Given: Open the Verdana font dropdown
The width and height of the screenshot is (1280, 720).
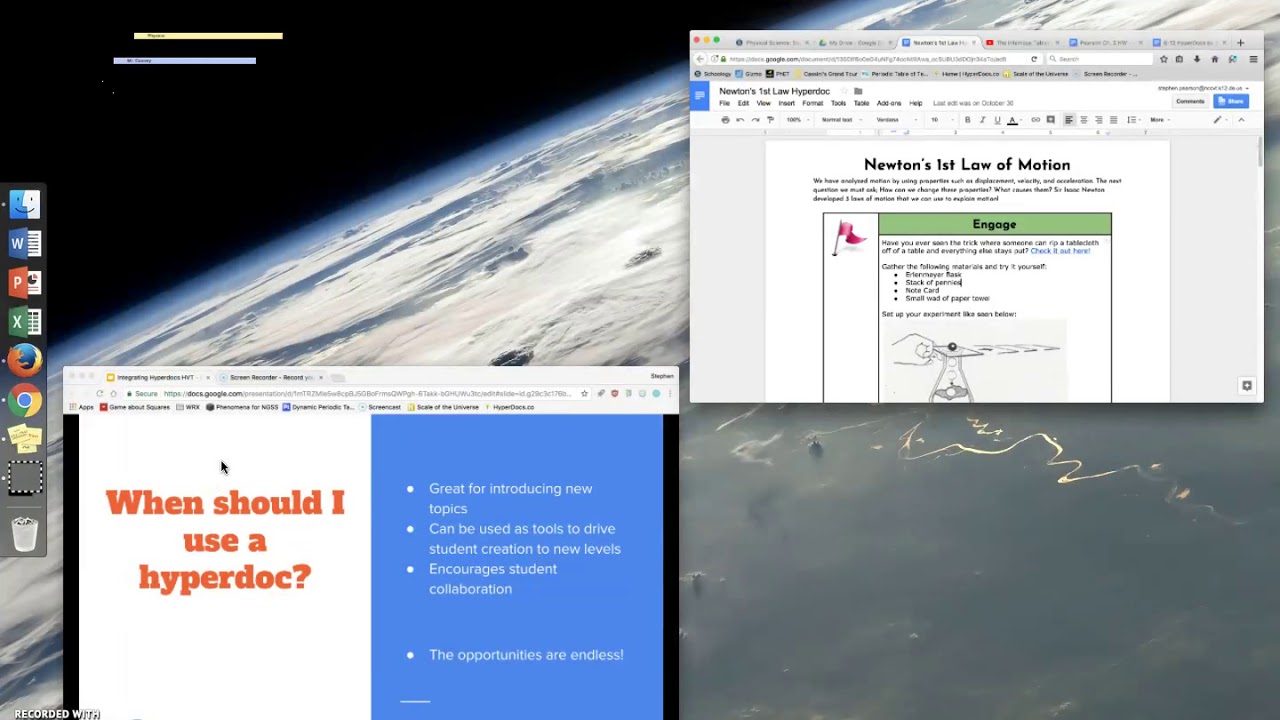Looking at the screenshot, I should [896, 120].
